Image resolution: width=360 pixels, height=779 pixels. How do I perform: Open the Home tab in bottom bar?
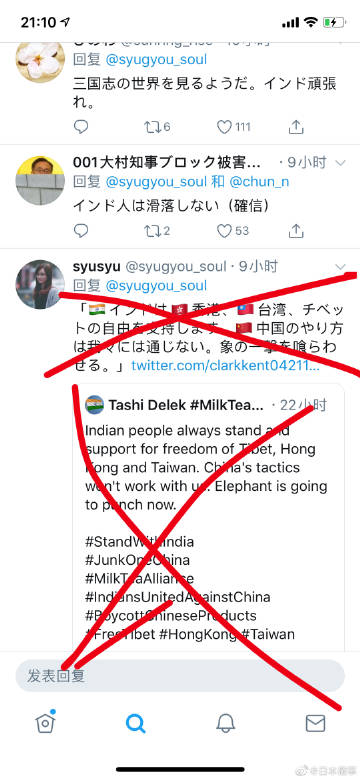[46, 723]
